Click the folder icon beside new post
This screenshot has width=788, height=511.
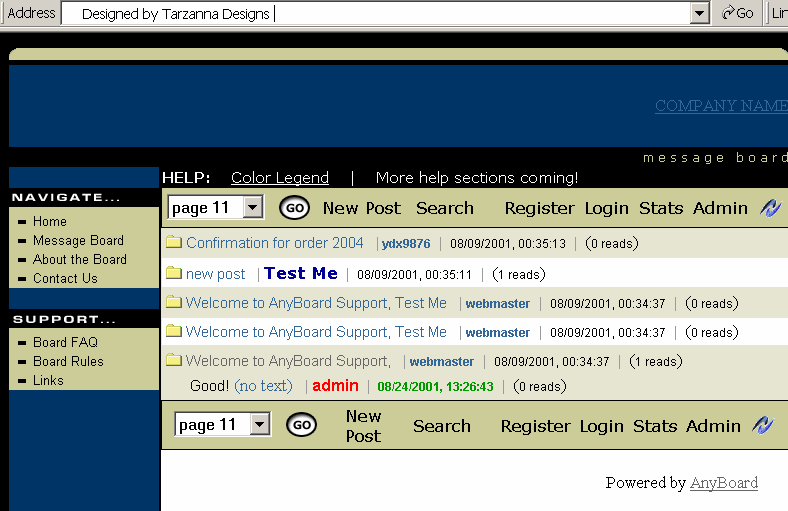(x=174, y=273)
